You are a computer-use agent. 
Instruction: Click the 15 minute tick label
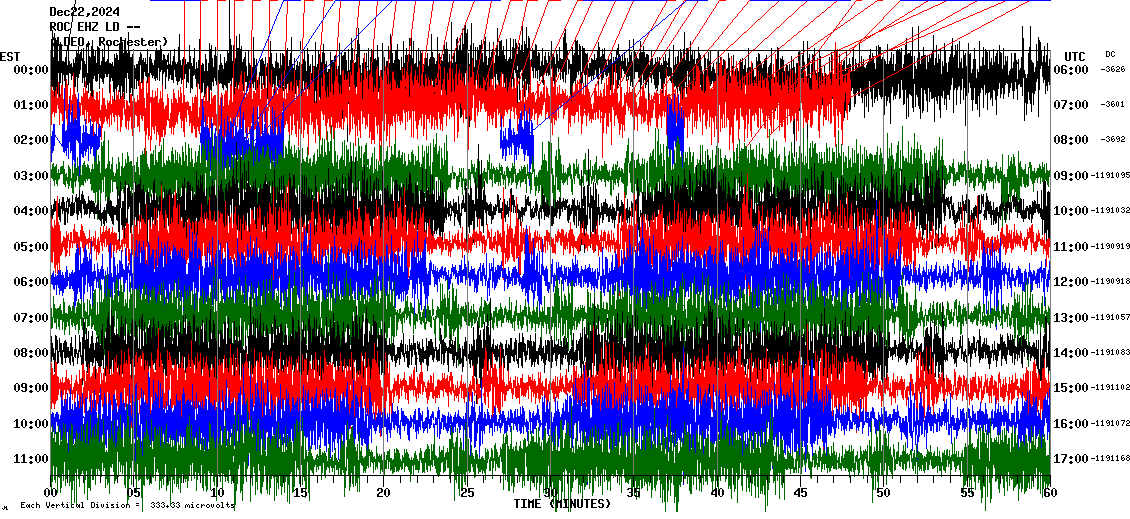click(301, 493)
